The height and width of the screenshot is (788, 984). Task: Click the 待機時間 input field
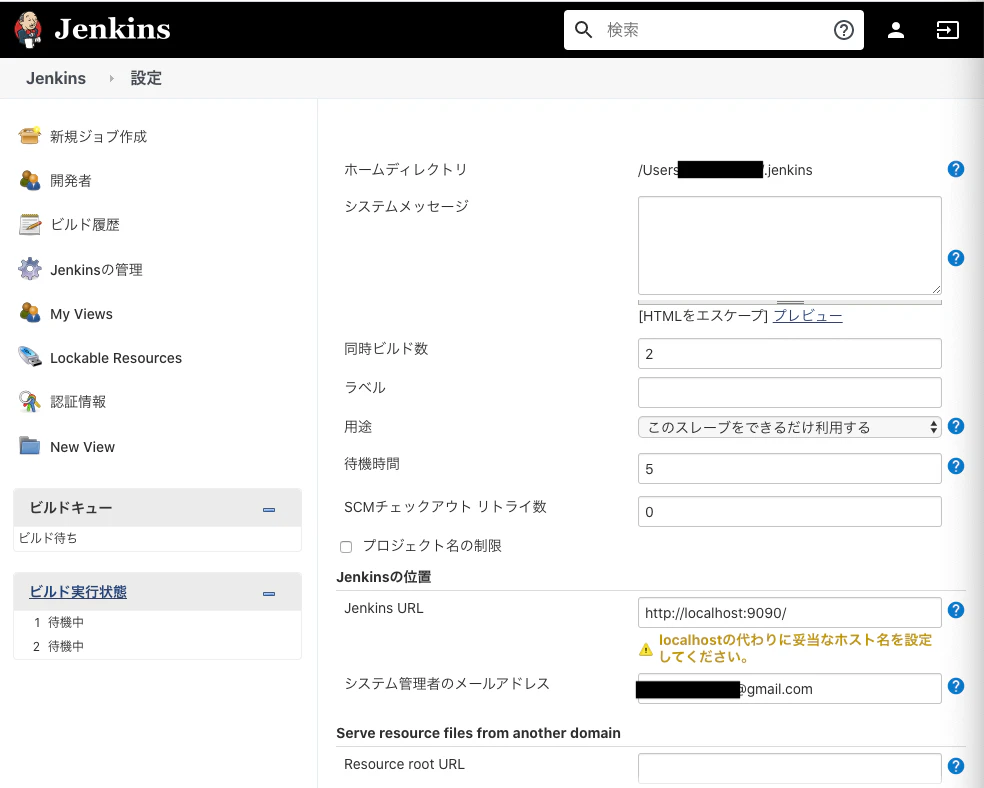[789, 469]
